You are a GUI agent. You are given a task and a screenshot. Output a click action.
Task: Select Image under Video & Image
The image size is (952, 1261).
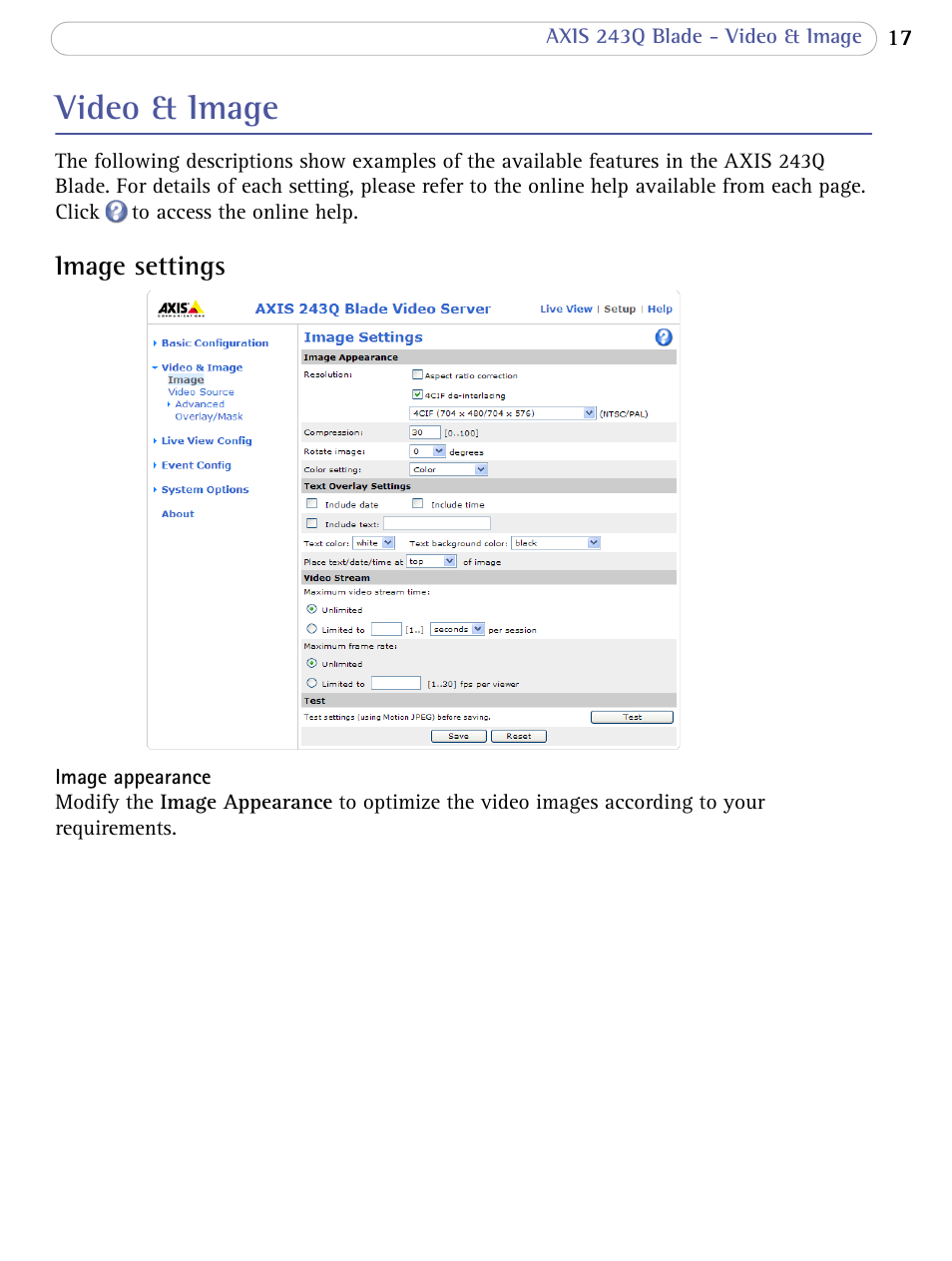186,379
